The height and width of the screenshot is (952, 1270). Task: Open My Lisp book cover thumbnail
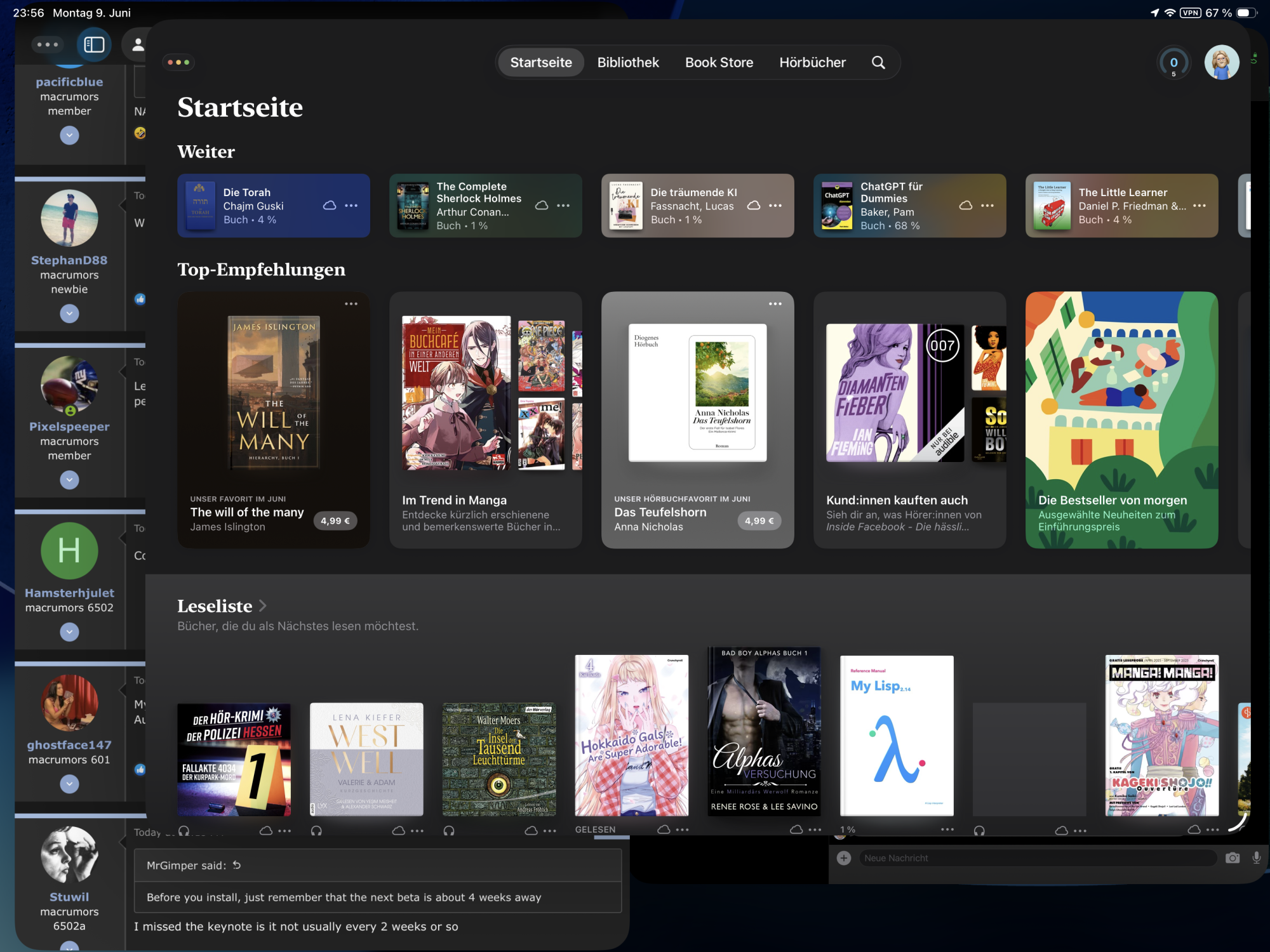pyautogui.click(x=896, y=736)
